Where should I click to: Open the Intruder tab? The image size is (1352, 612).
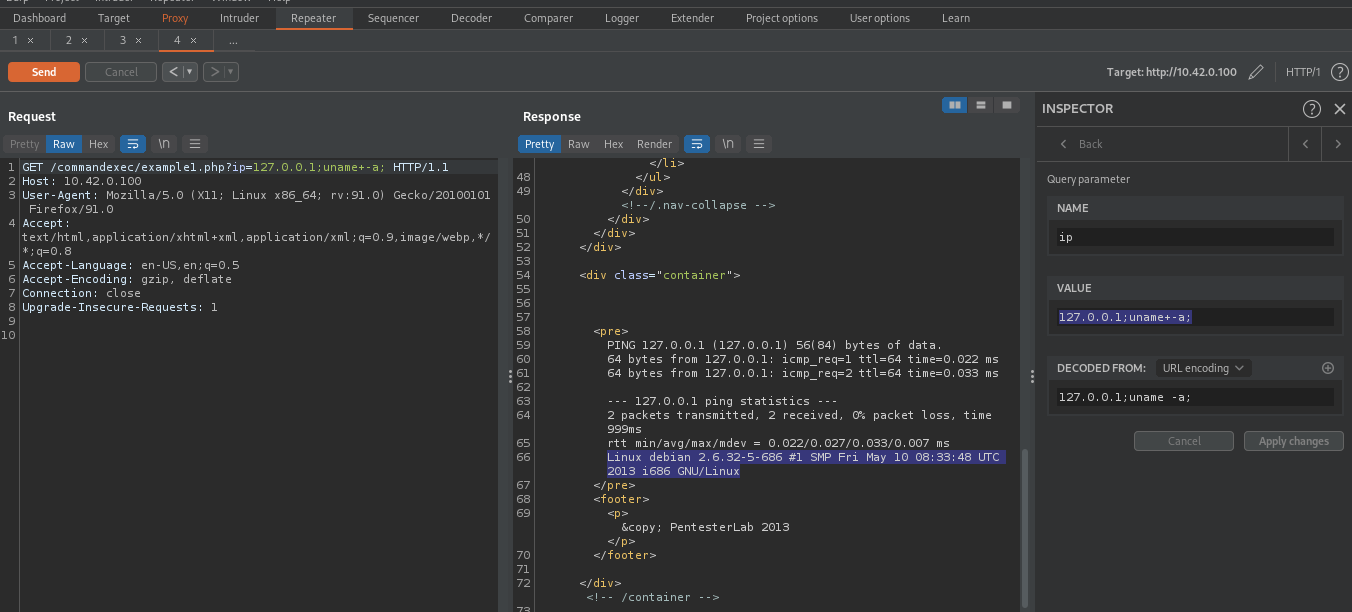point(239,18)
